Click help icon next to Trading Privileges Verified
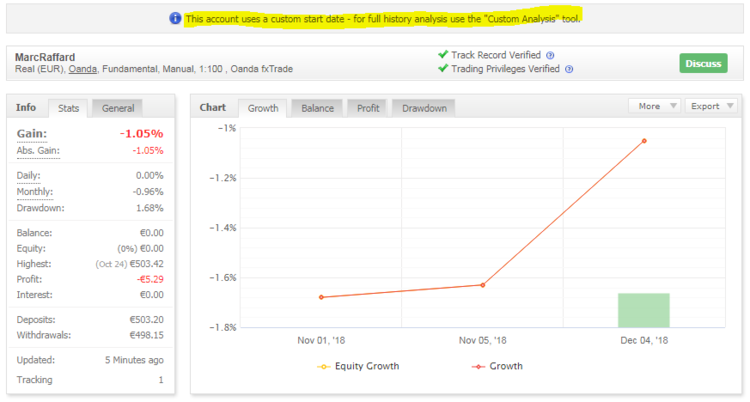Screen dimensions: 750x402 click(569, 69)
